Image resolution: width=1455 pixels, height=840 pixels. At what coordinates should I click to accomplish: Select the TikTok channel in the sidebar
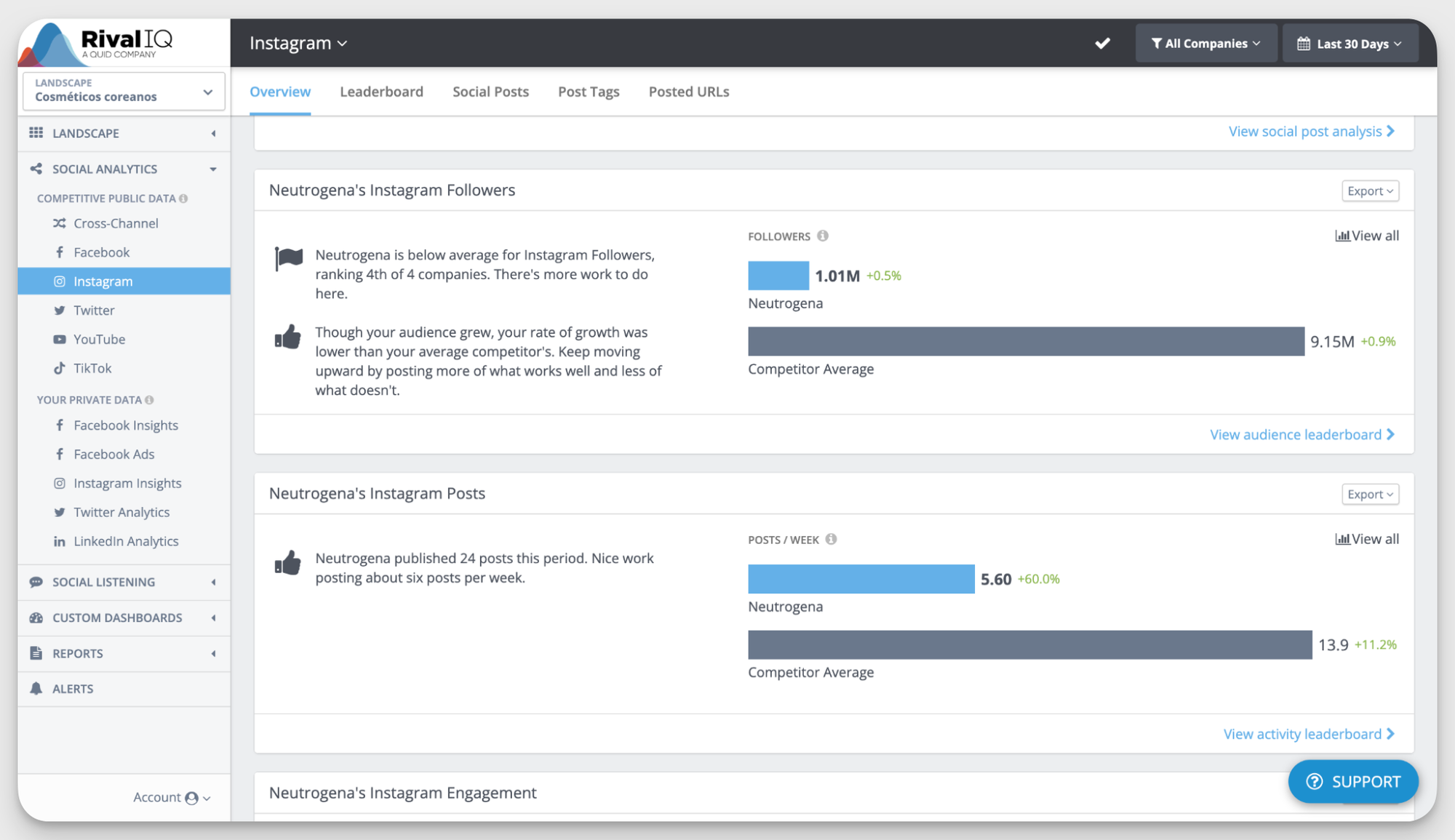92,368
